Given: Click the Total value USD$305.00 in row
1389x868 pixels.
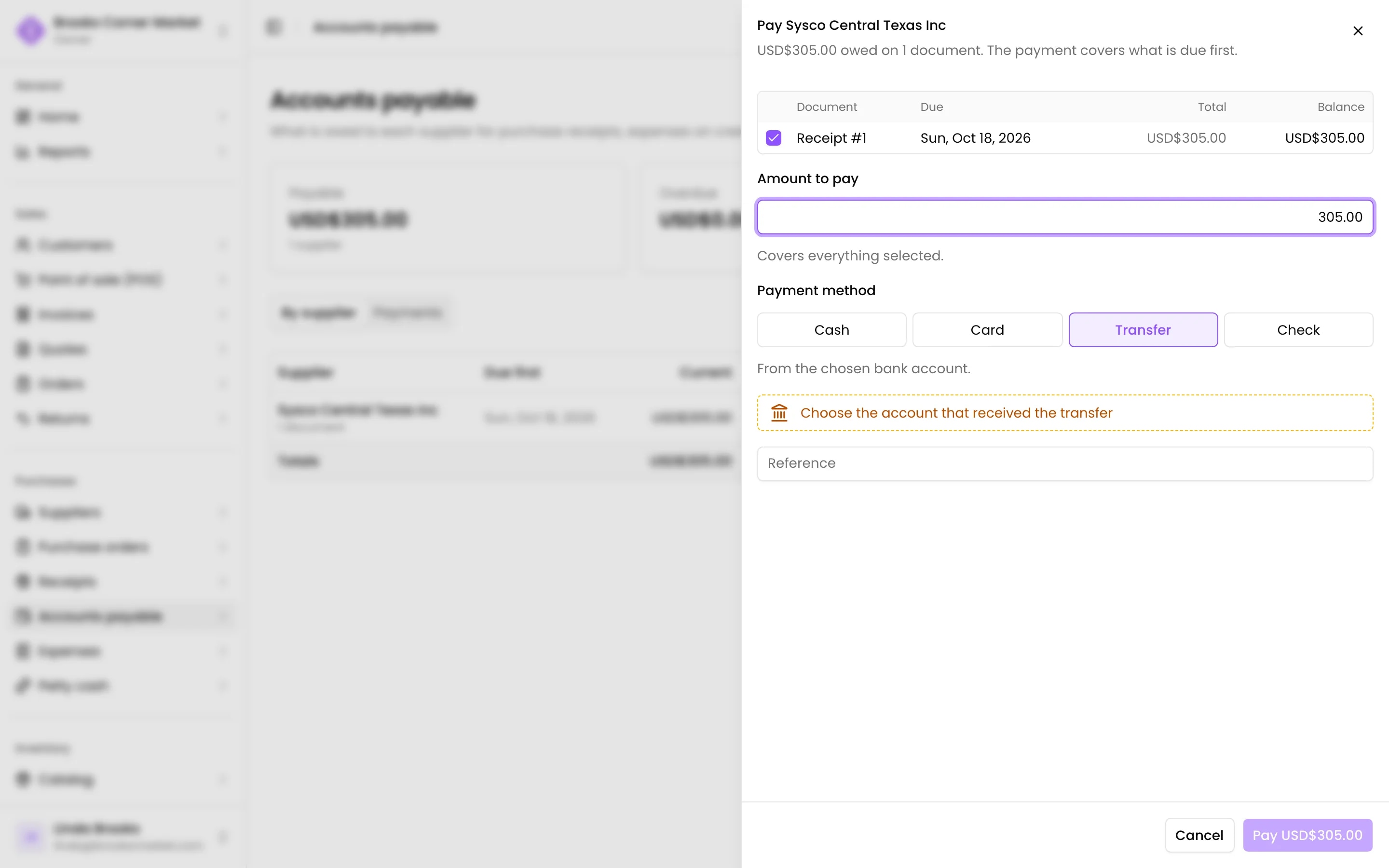Looking at the screenshot, I should (1186, 138).
